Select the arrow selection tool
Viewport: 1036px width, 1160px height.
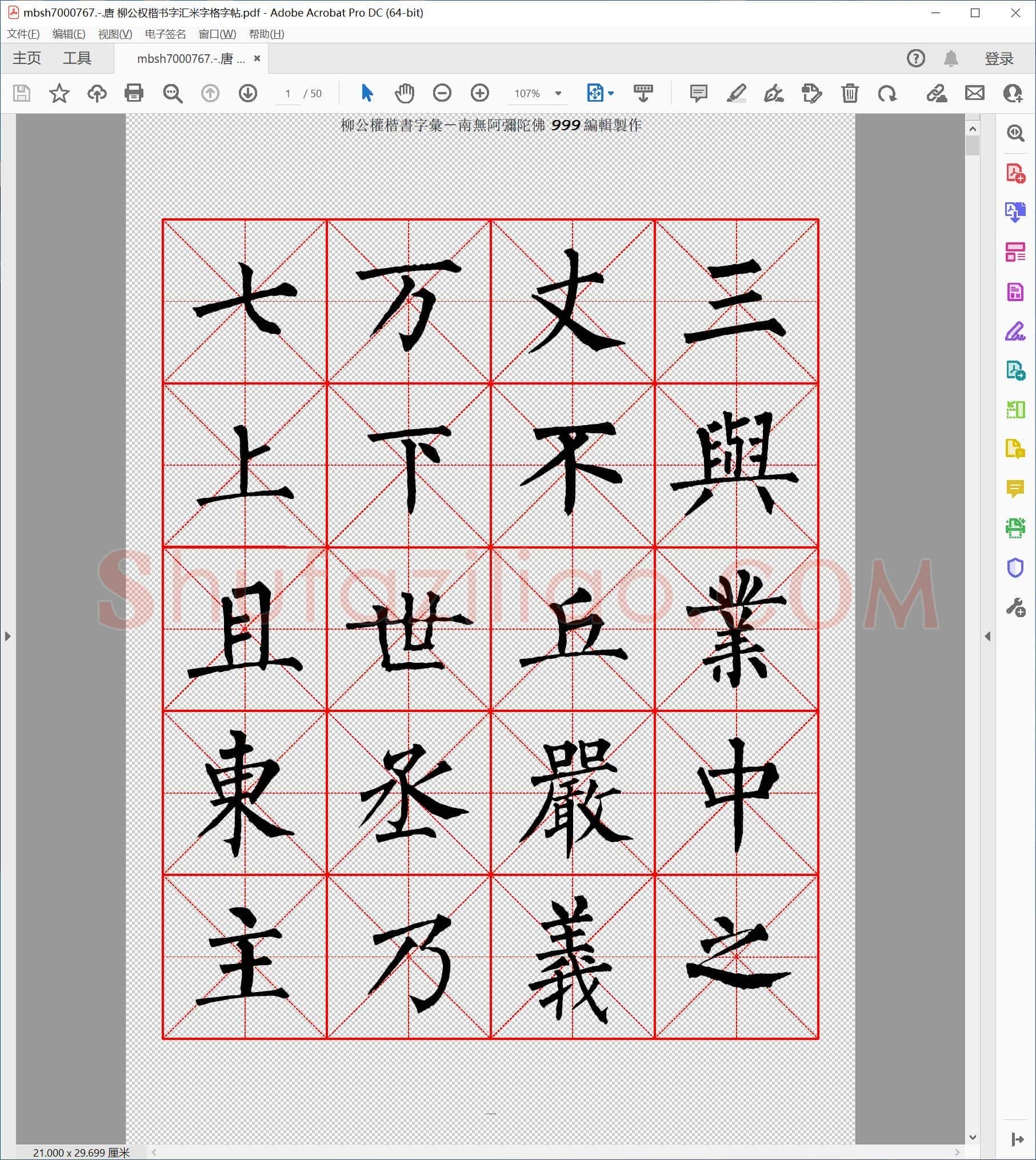pos(367,93)
